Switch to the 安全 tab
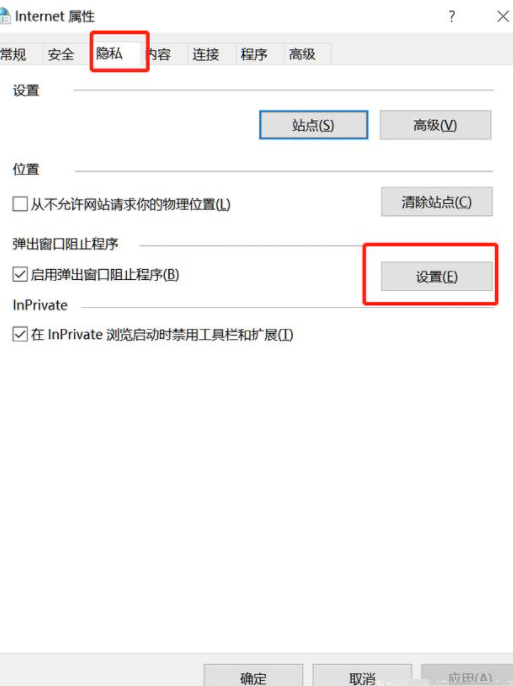 coord(61,54)
